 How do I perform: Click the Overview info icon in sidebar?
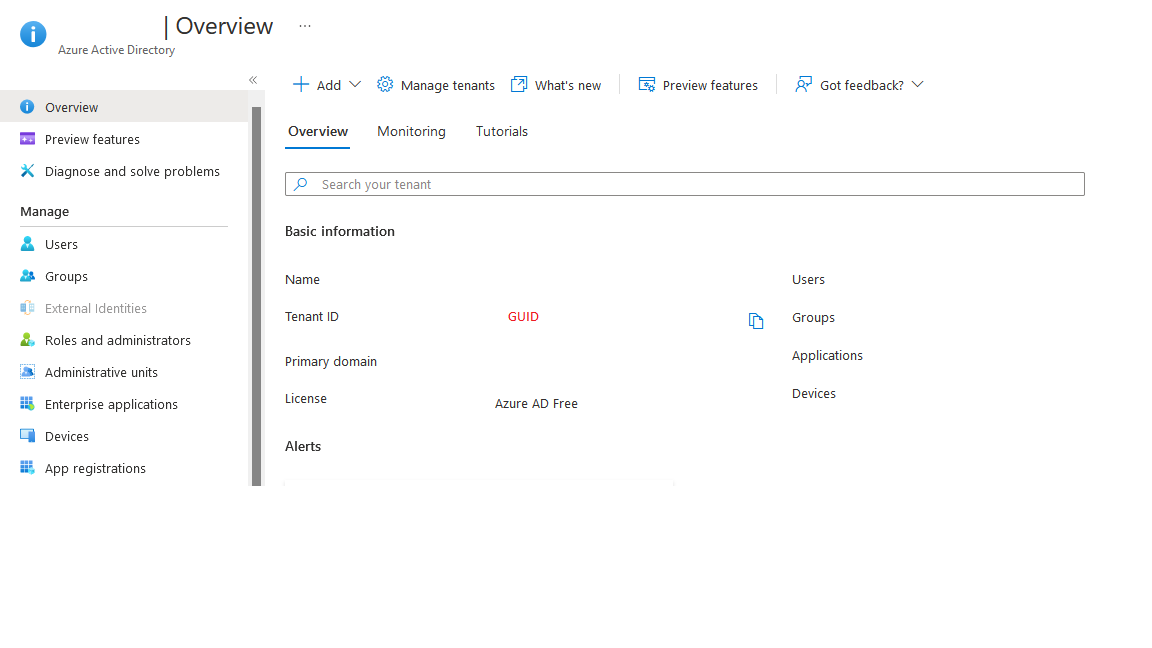[x=27, y=107]
